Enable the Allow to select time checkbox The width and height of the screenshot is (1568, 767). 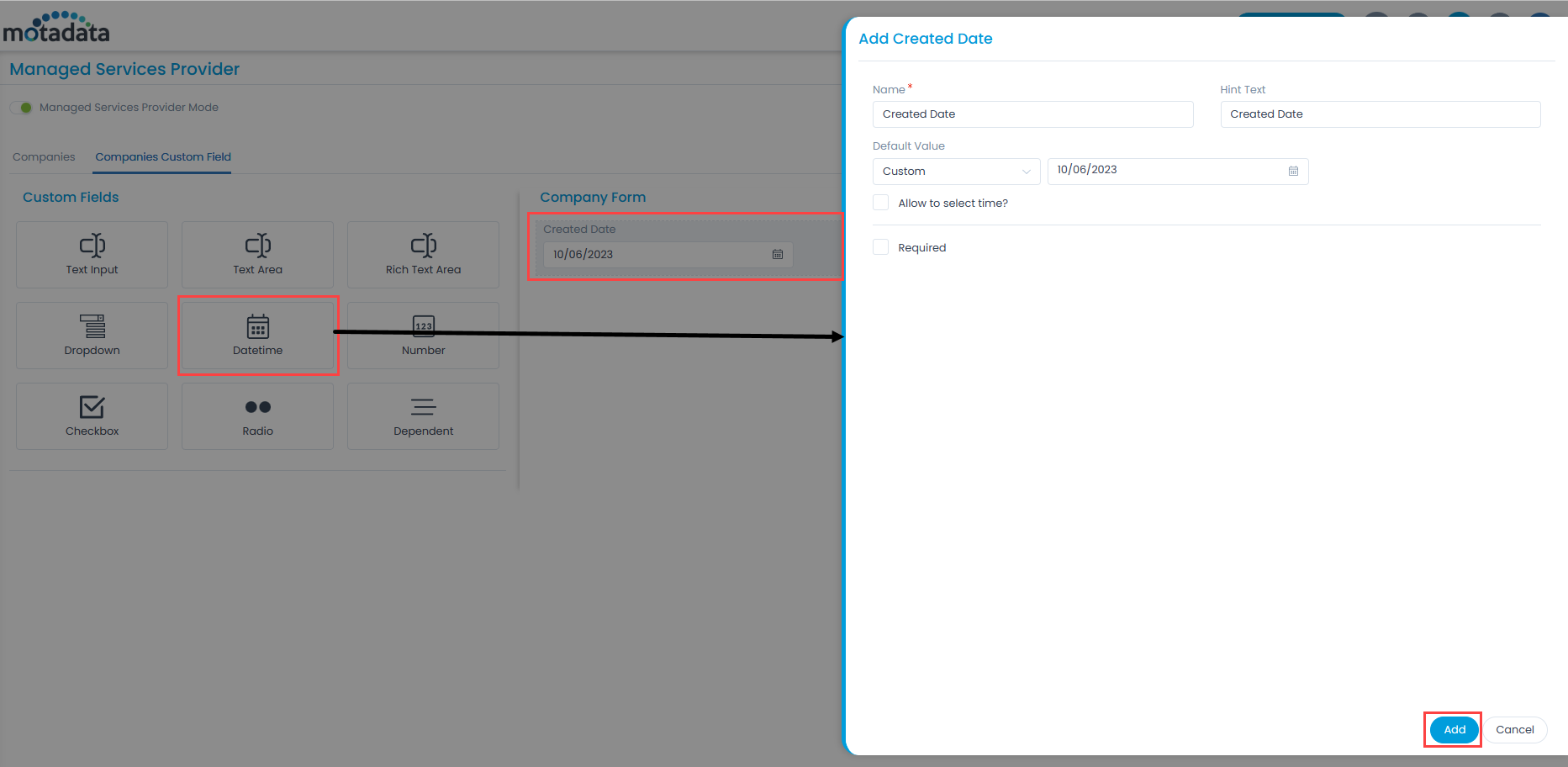(x=880, y=202)
